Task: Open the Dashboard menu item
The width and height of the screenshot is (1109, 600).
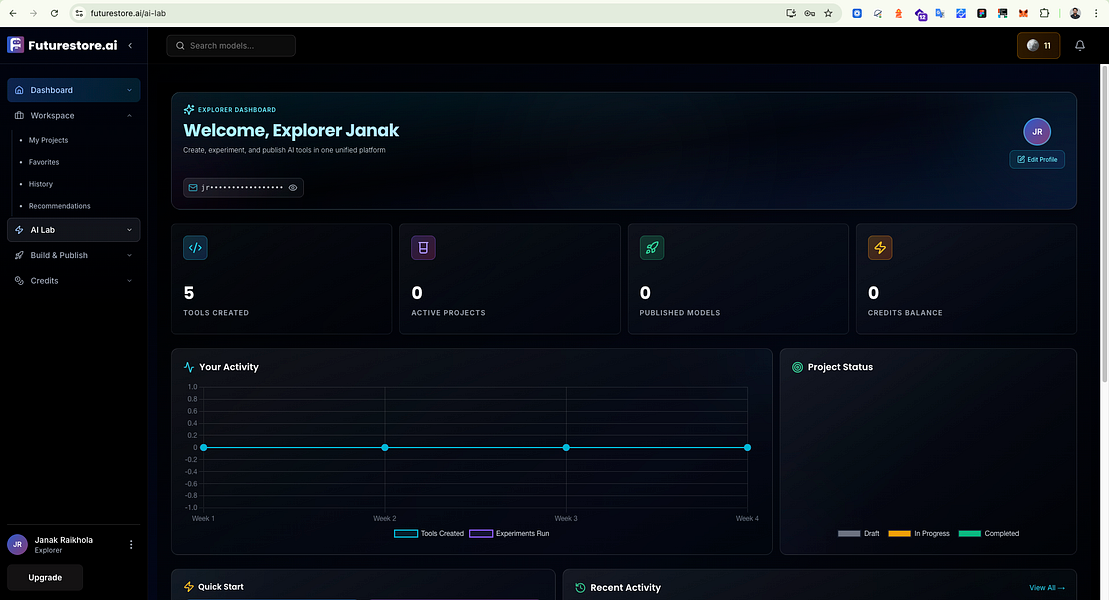Action: pos(74,90)
